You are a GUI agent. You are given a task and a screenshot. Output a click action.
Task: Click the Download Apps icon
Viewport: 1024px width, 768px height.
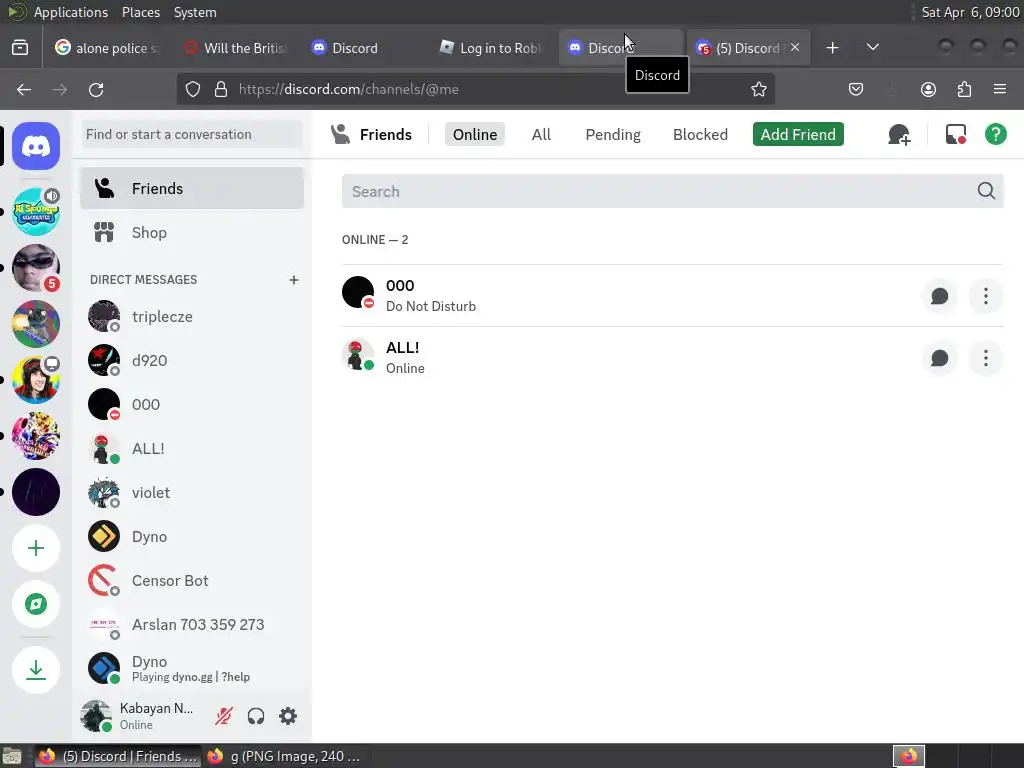coord(36,669)
